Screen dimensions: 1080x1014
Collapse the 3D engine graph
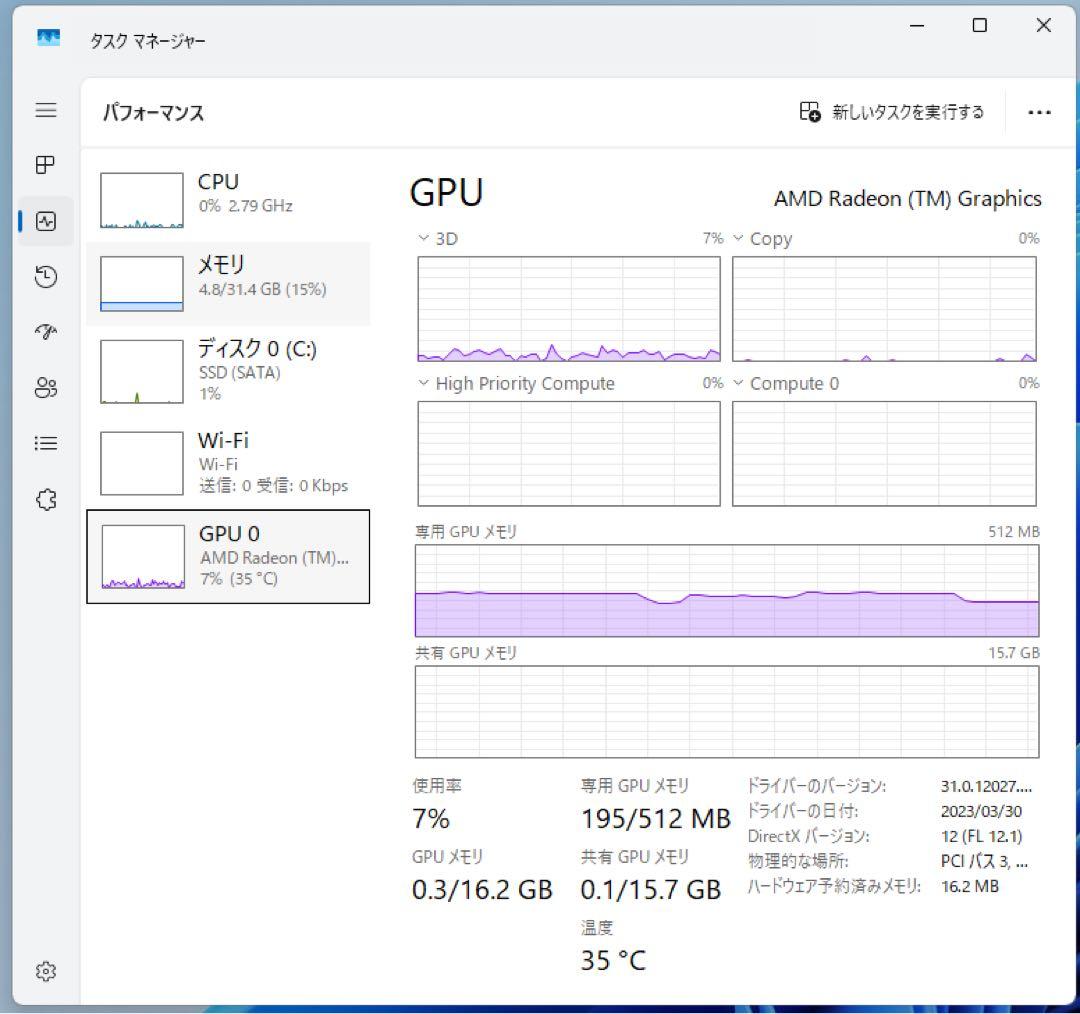point(422,238)
